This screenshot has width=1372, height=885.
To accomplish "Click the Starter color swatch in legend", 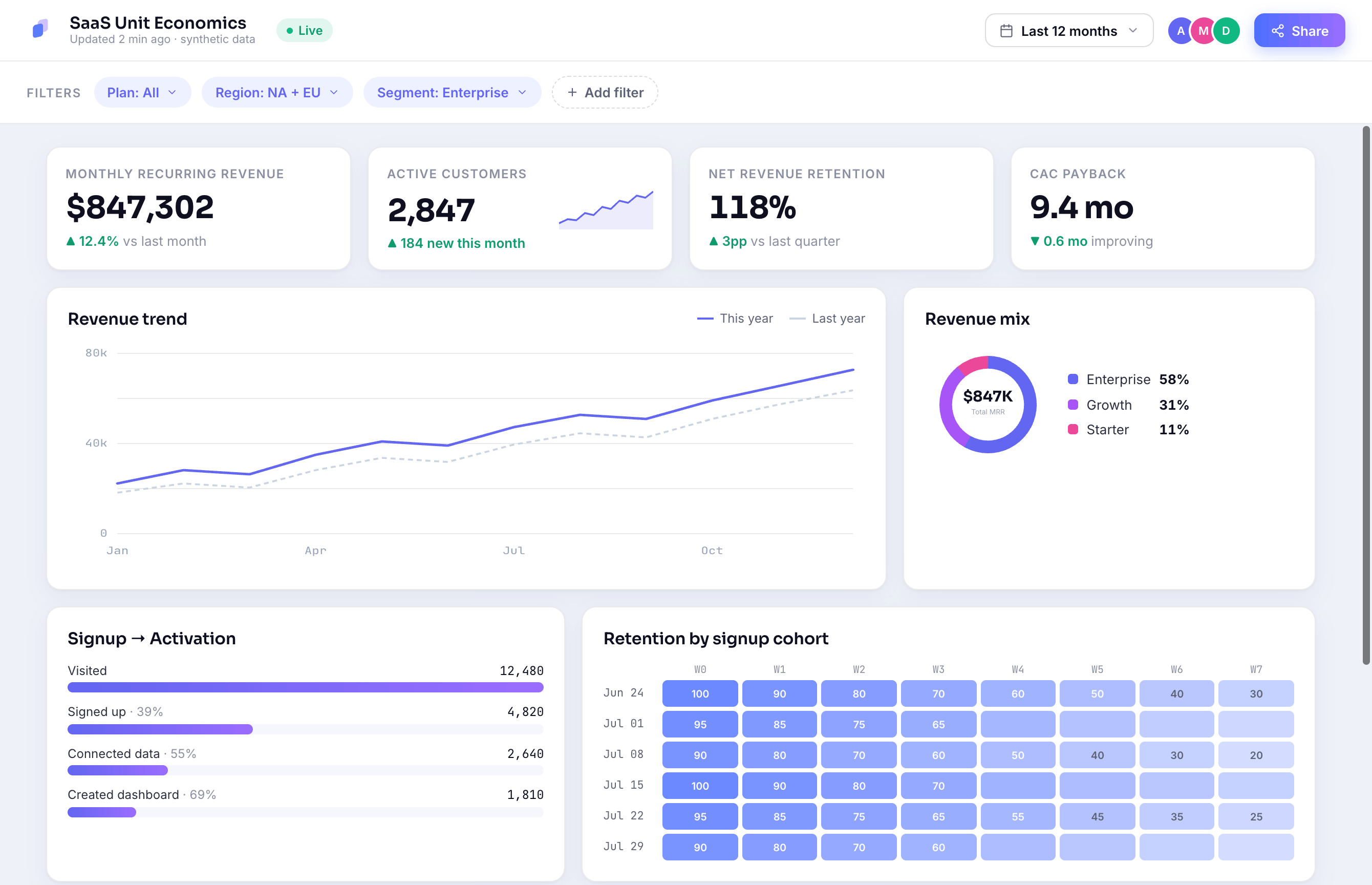I will pos(1072,430).
